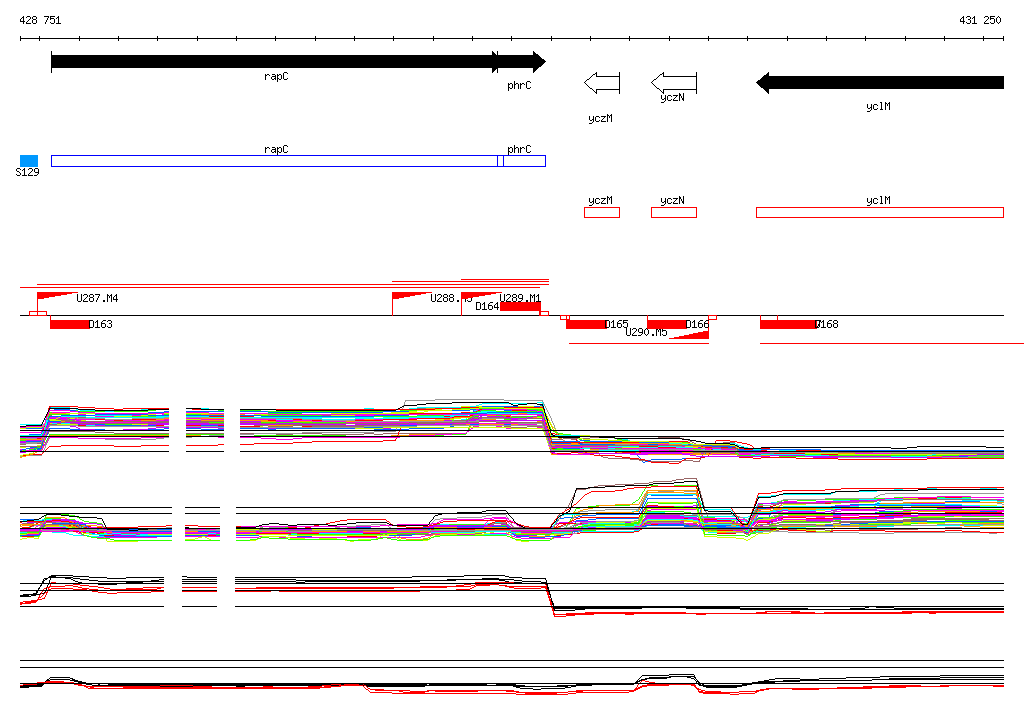
Task: Click the blue phrC outlined rectangle
Action: (524, 161)
